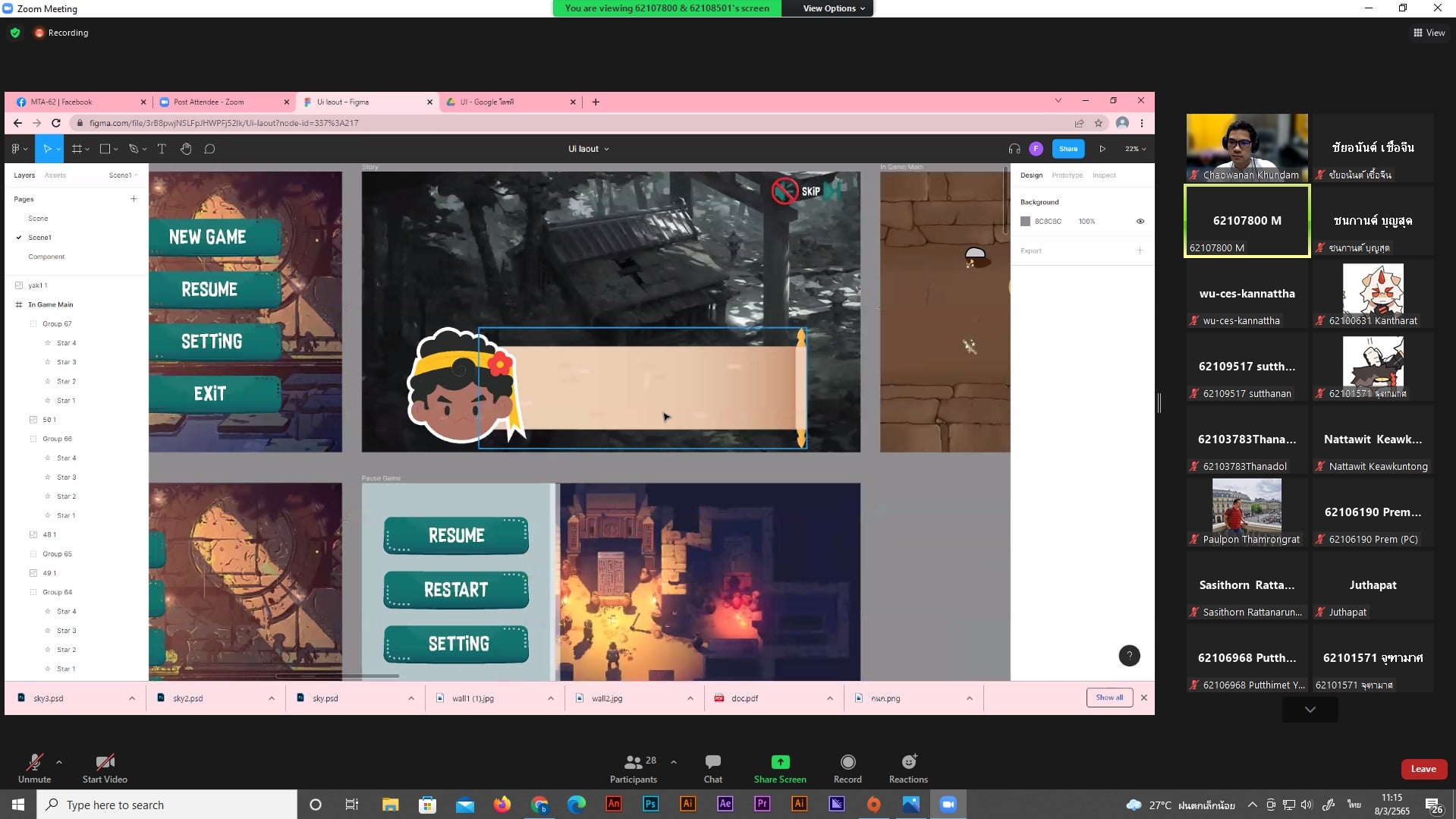The width and height of the screenshot is (1456, 819).
Task: Open the 22% zoom level dropdown
Action: click(1135, 149)
